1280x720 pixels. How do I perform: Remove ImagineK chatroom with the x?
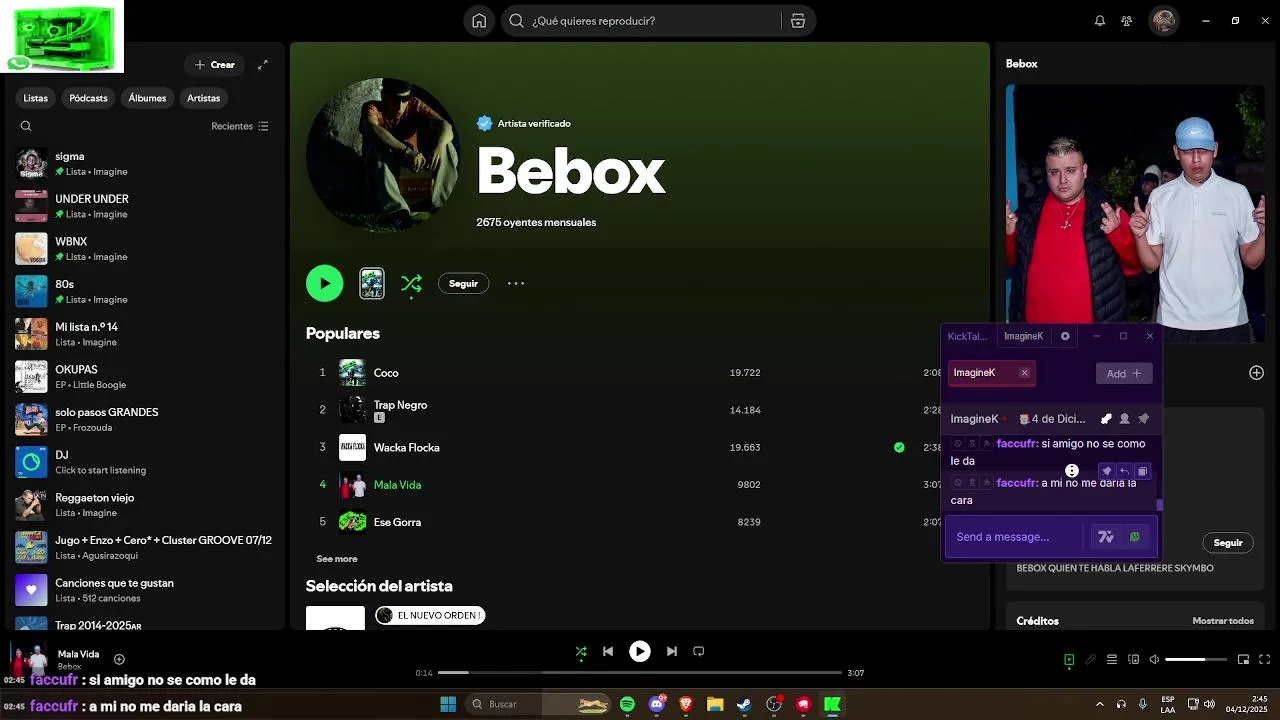[1024, 373]
